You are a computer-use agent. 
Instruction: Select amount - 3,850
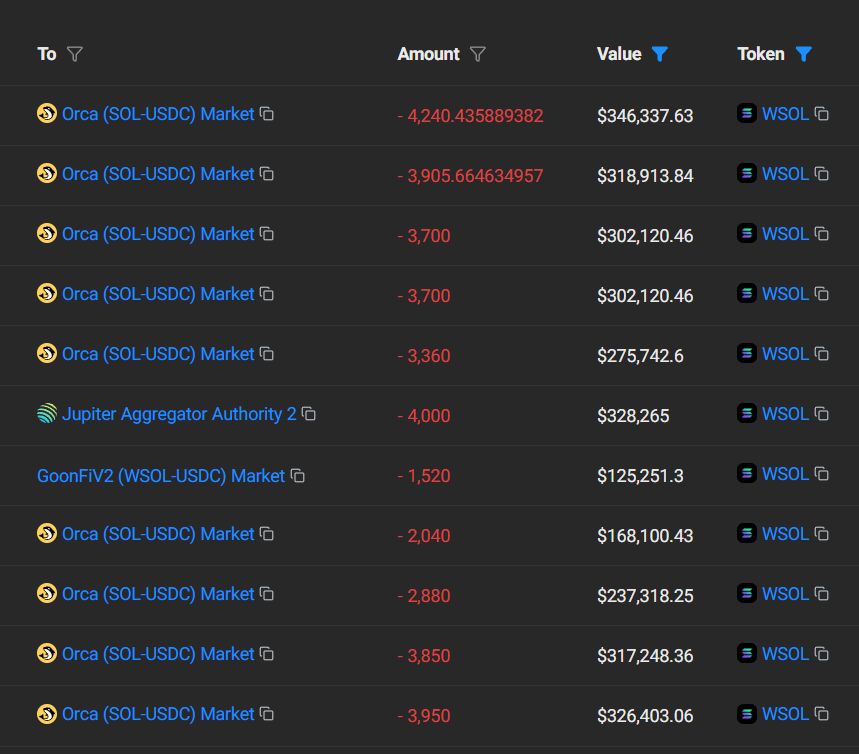424,656
